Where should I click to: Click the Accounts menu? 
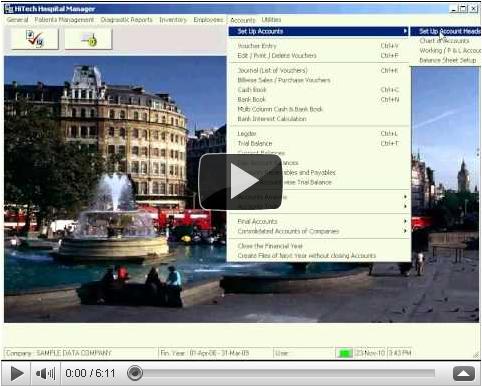pyautogui.click(x=243, y=20)
